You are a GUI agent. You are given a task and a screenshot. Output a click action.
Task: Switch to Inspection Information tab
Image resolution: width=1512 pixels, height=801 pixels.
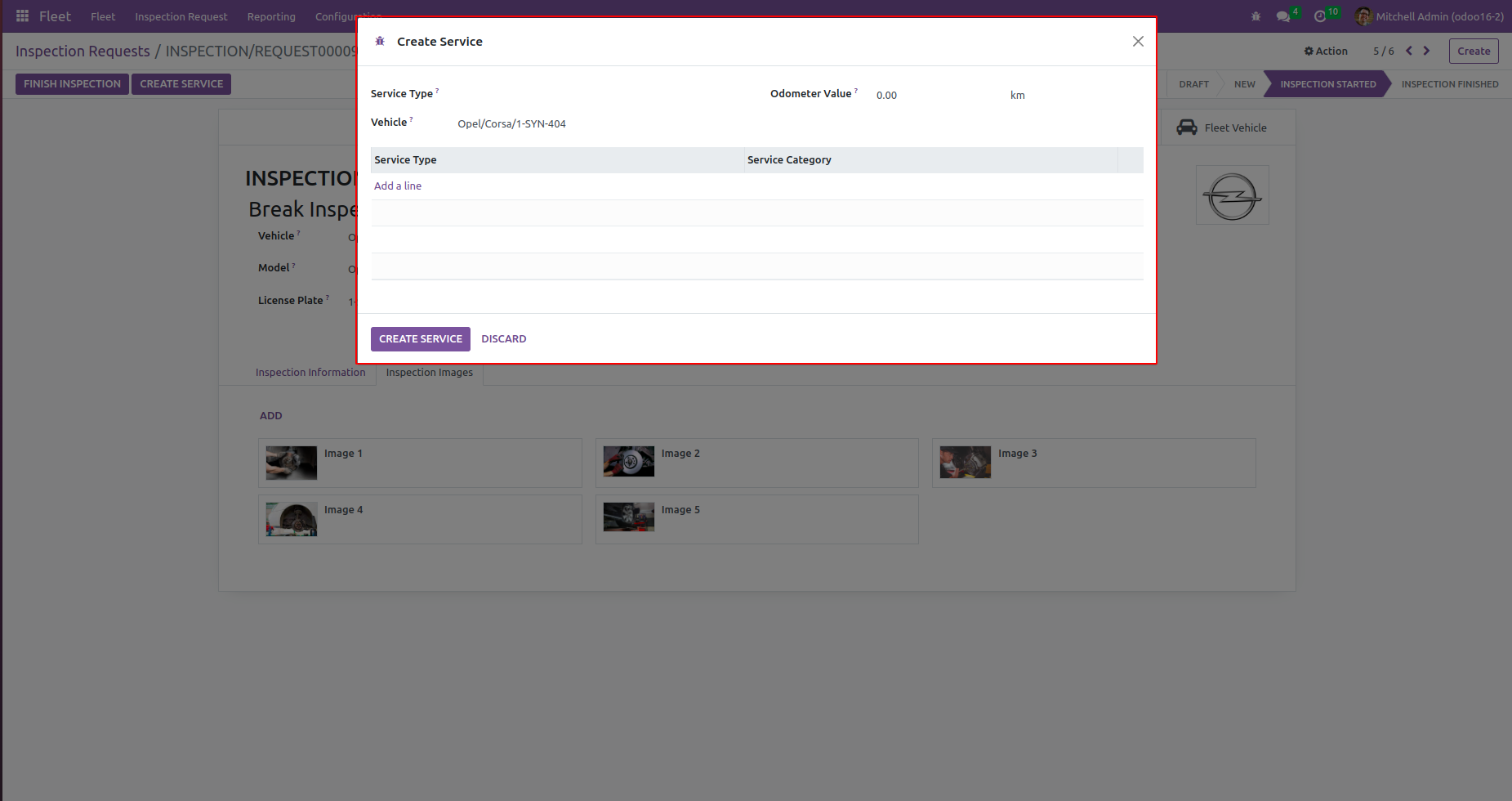coord(310,372)
